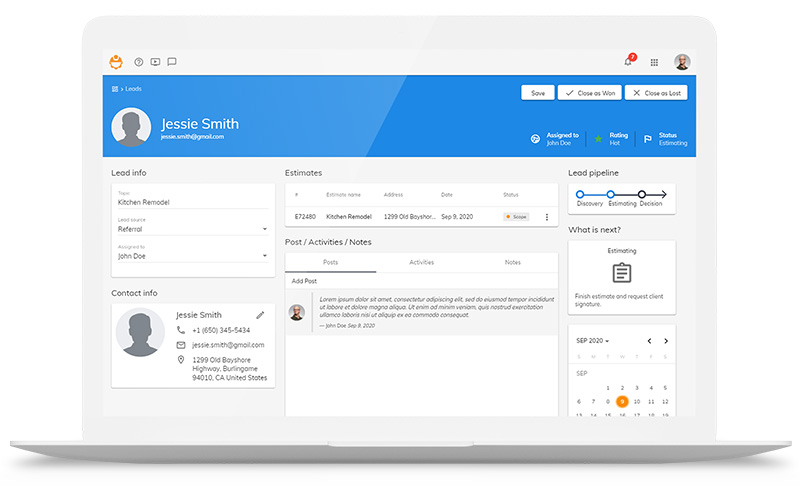This screenshot has width=800, height=500.
Task: Select highlighted day 9 in calendar
Action: [622, 402]
